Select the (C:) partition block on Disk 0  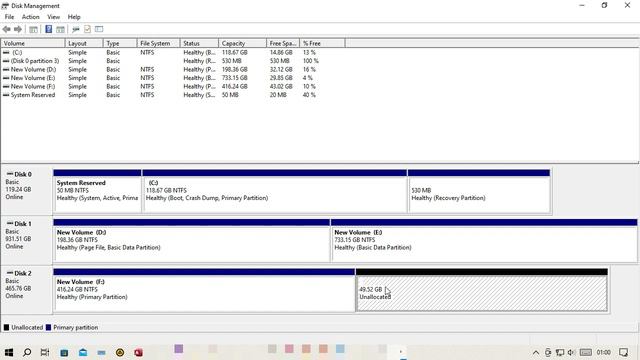275,191
